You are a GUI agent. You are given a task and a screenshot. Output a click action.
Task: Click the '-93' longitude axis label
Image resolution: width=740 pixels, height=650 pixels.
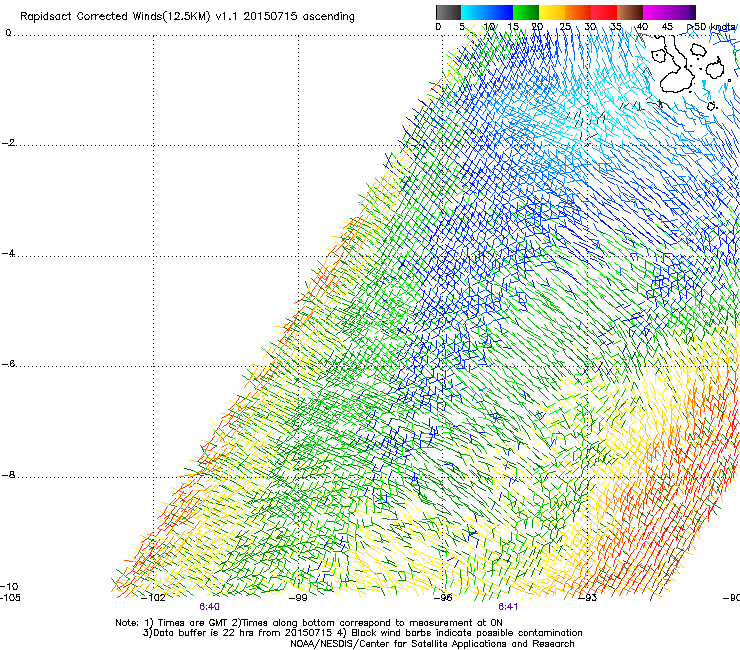588,598
